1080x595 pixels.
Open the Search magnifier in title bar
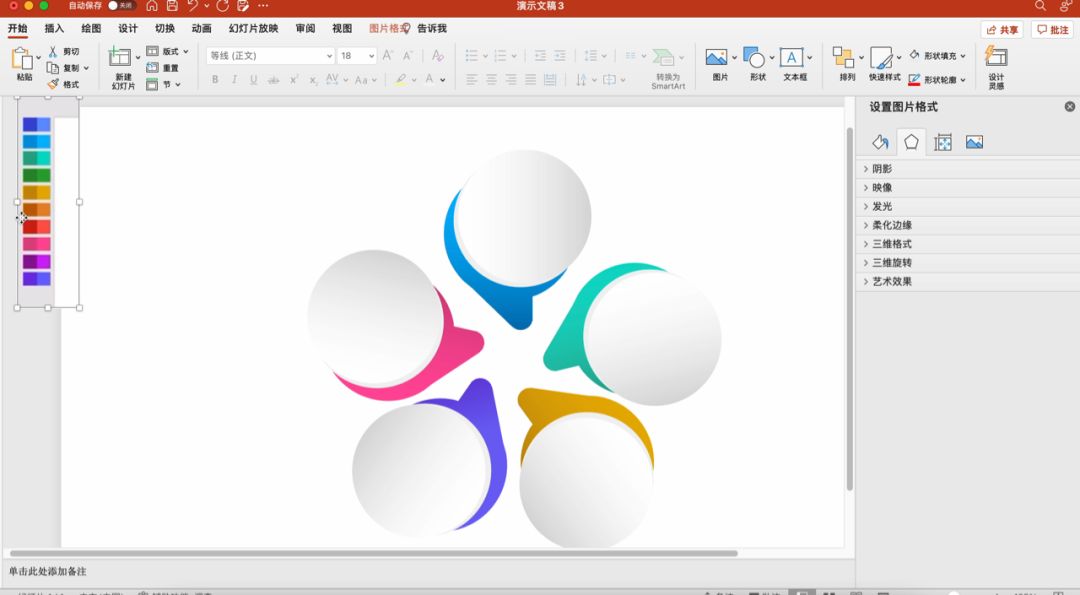1040,6
